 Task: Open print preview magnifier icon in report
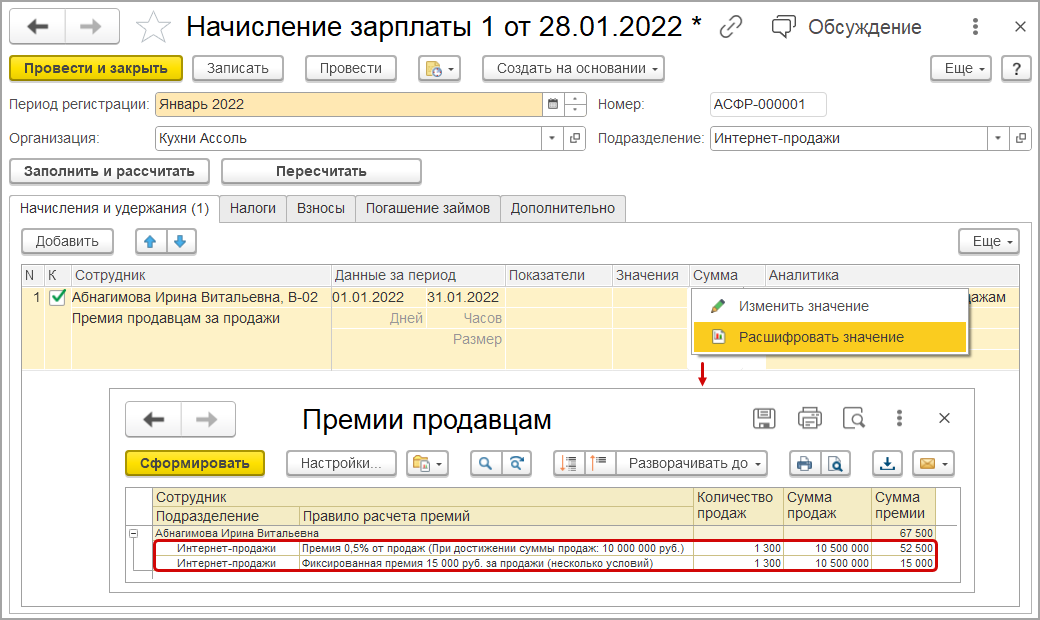pos(854,418)
